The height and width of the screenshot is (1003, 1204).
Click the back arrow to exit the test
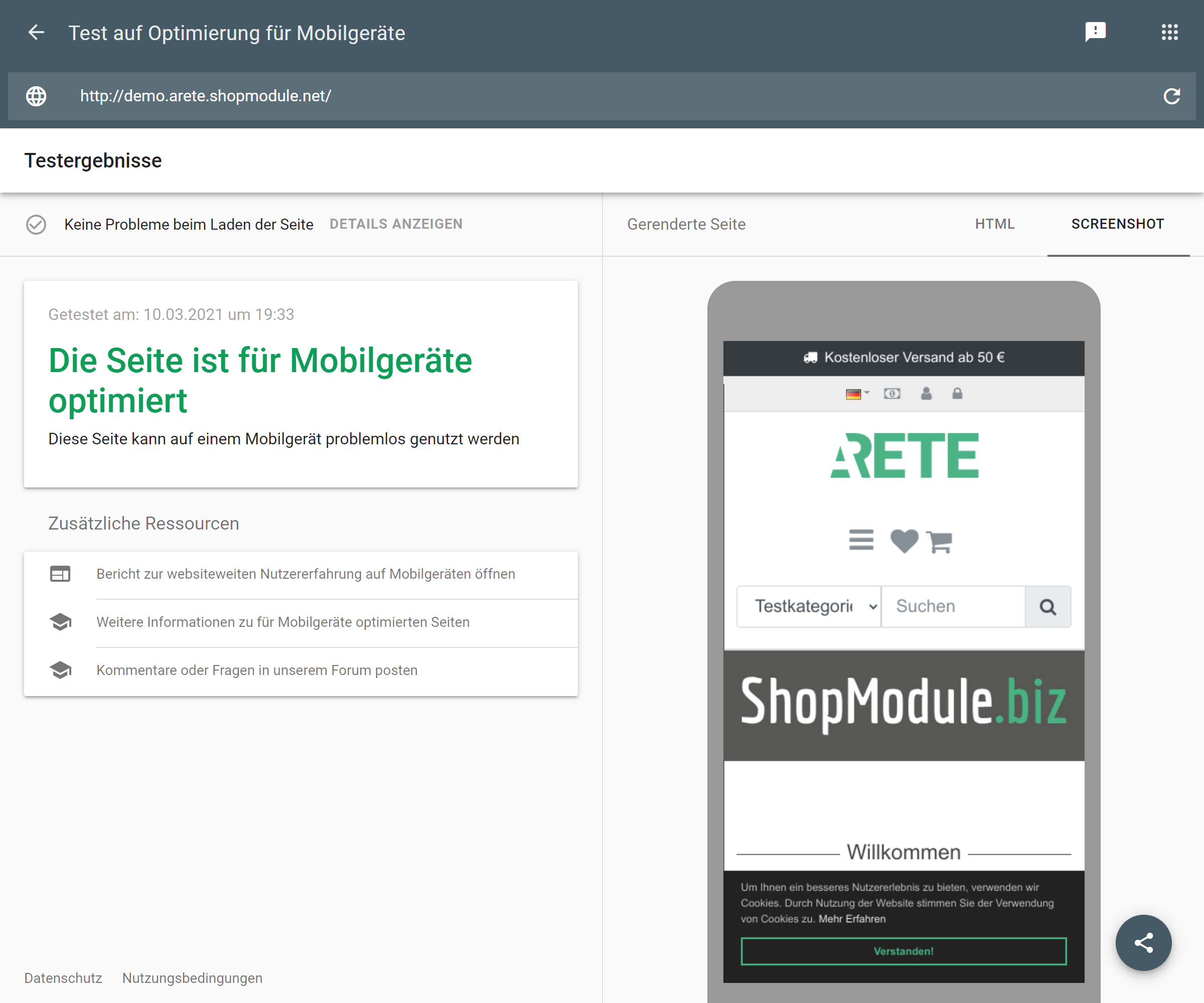tap(36, 33)
